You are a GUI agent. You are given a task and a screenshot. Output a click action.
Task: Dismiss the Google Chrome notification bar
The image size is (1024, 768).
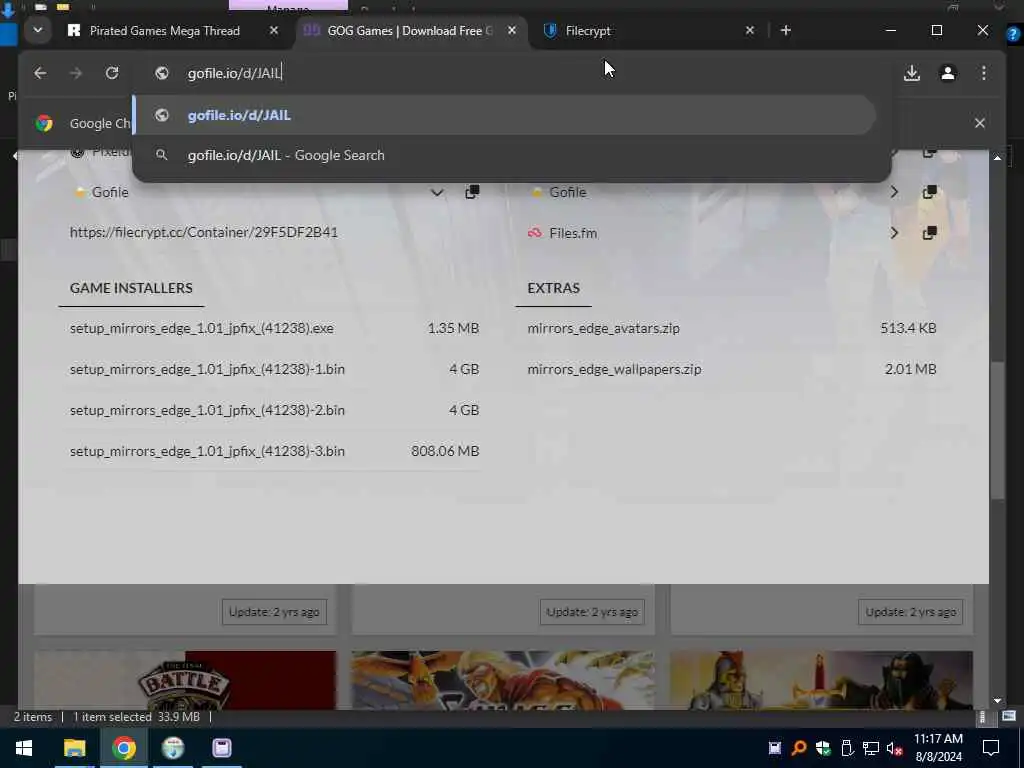click(x=980, y=123)
